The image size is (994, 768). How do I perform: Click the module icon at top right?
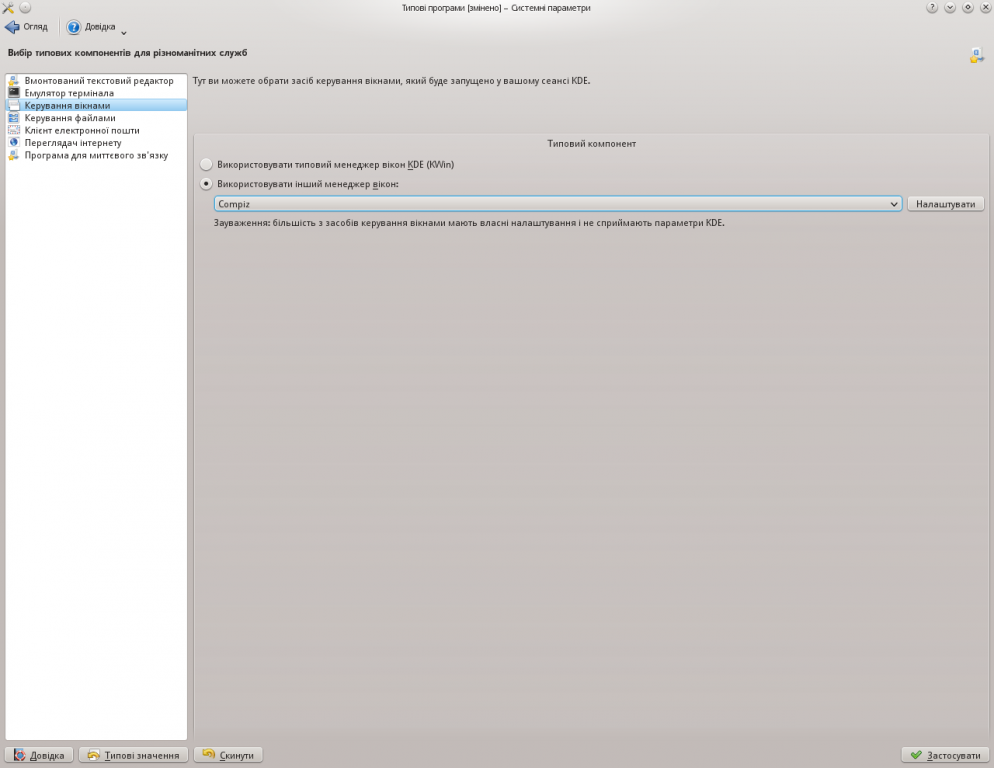[x=976, y=55]
